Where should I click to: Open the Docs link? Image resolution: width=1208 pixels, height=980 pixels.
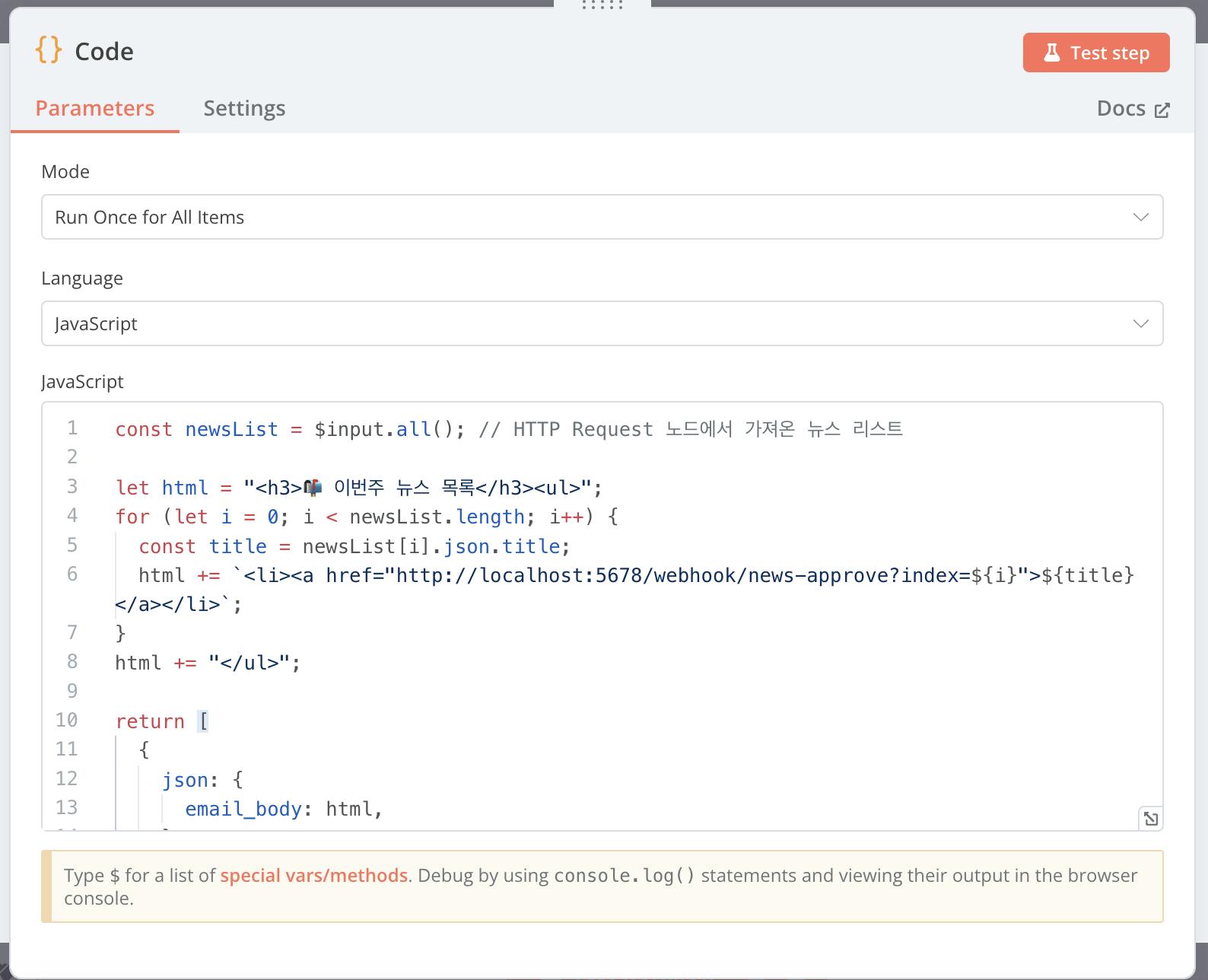[1121, 109]
